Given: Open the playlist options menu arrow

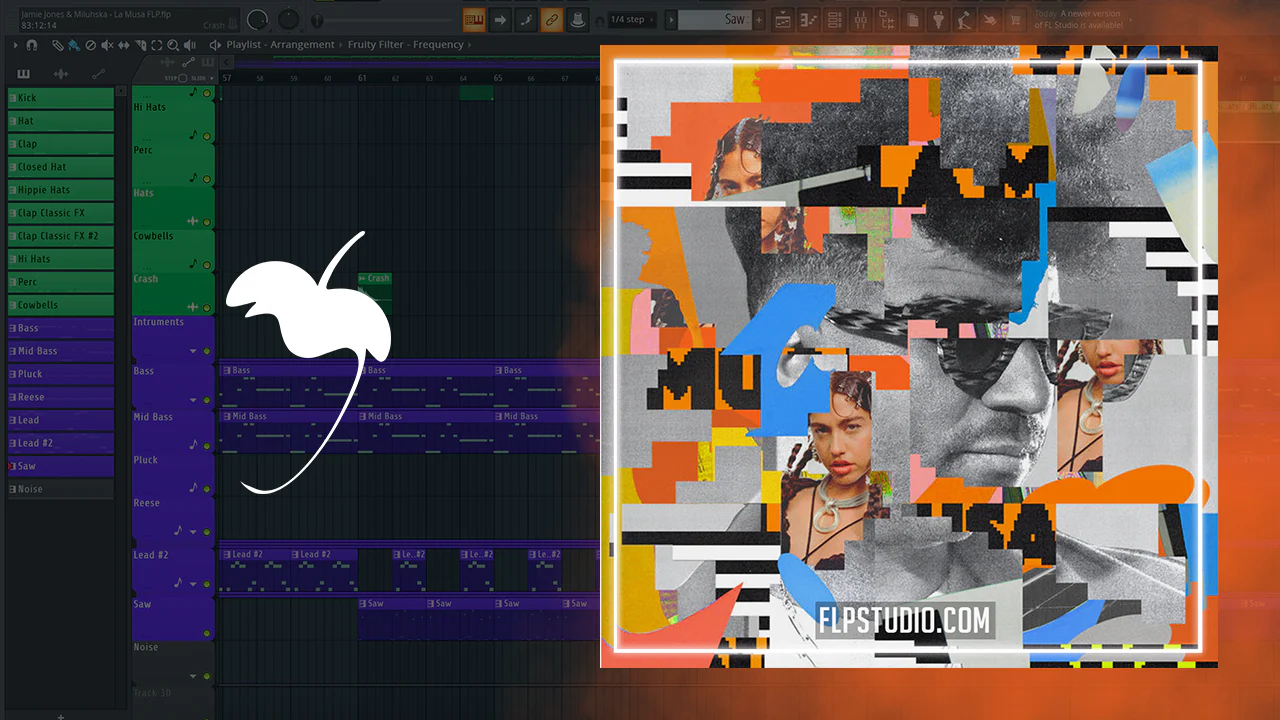Looking at the screenshot, I should [16, 45].
